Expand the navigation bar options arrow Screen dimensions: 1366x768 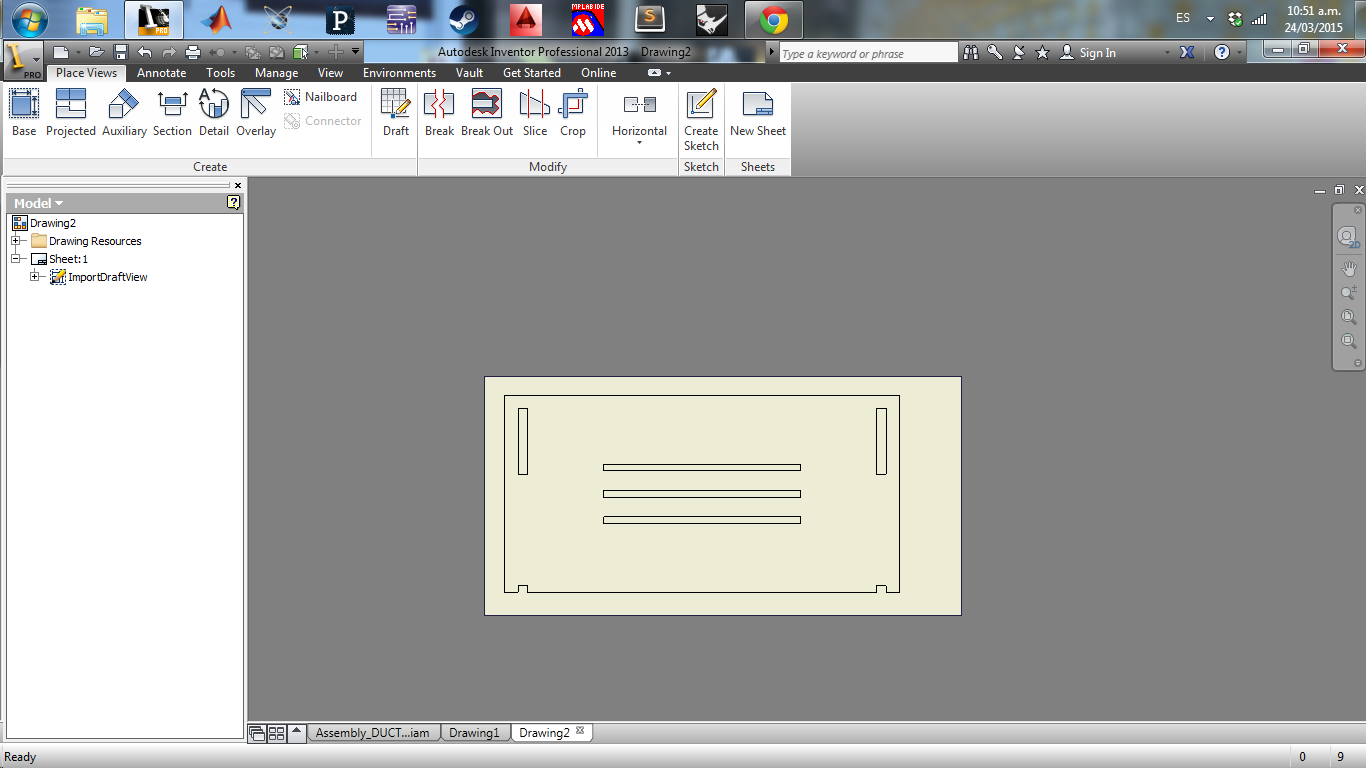click(x=1357, y=363)
